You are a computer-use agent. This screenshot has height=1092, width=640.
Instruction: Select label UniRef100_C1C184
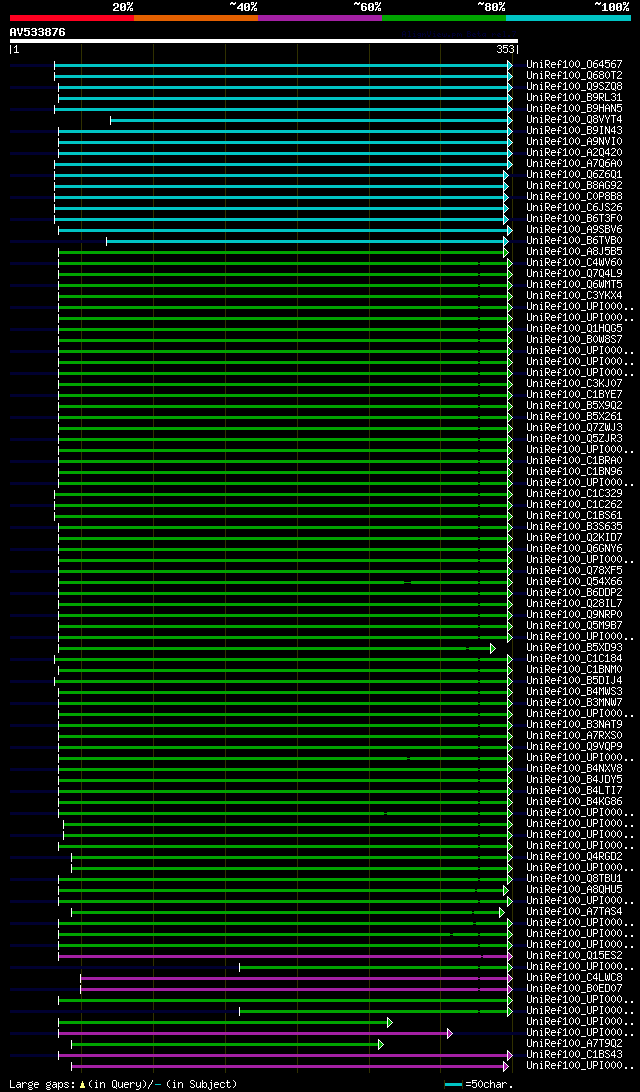pyautogui.click(x=575, y=659)
